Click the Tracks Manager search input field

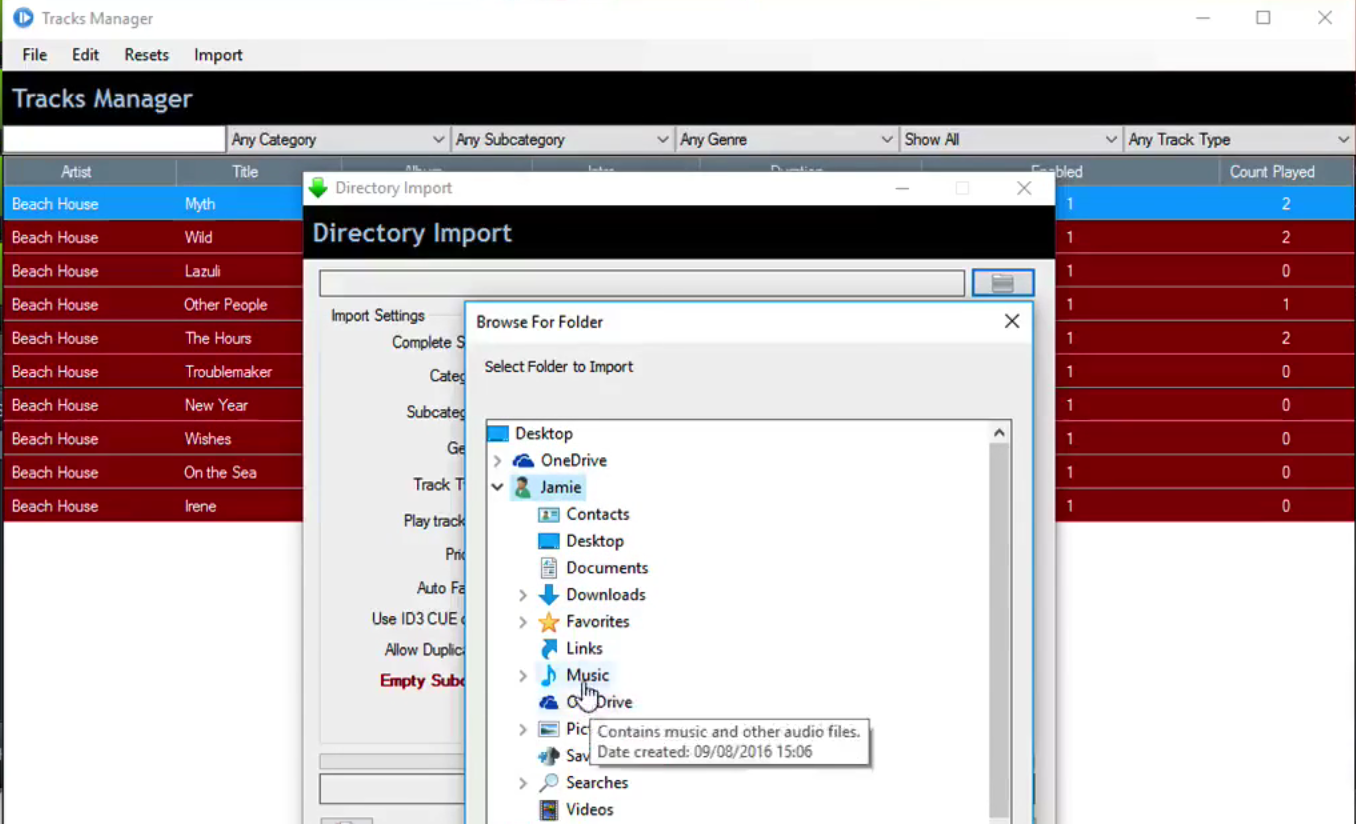pyautogui.click(x=114, y=140)
